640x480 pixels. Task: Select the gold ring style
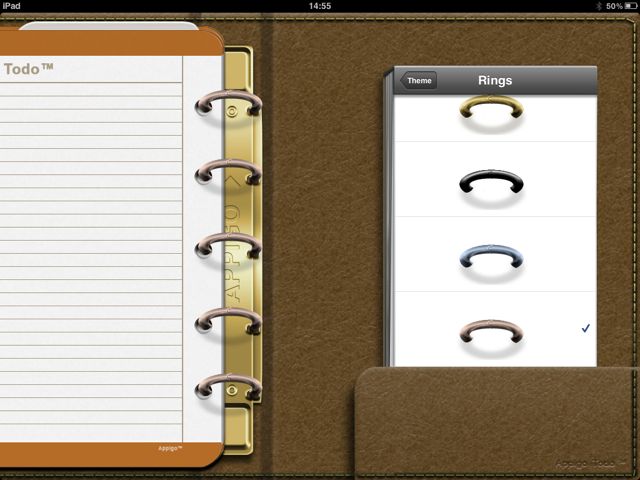pos(495,118)
